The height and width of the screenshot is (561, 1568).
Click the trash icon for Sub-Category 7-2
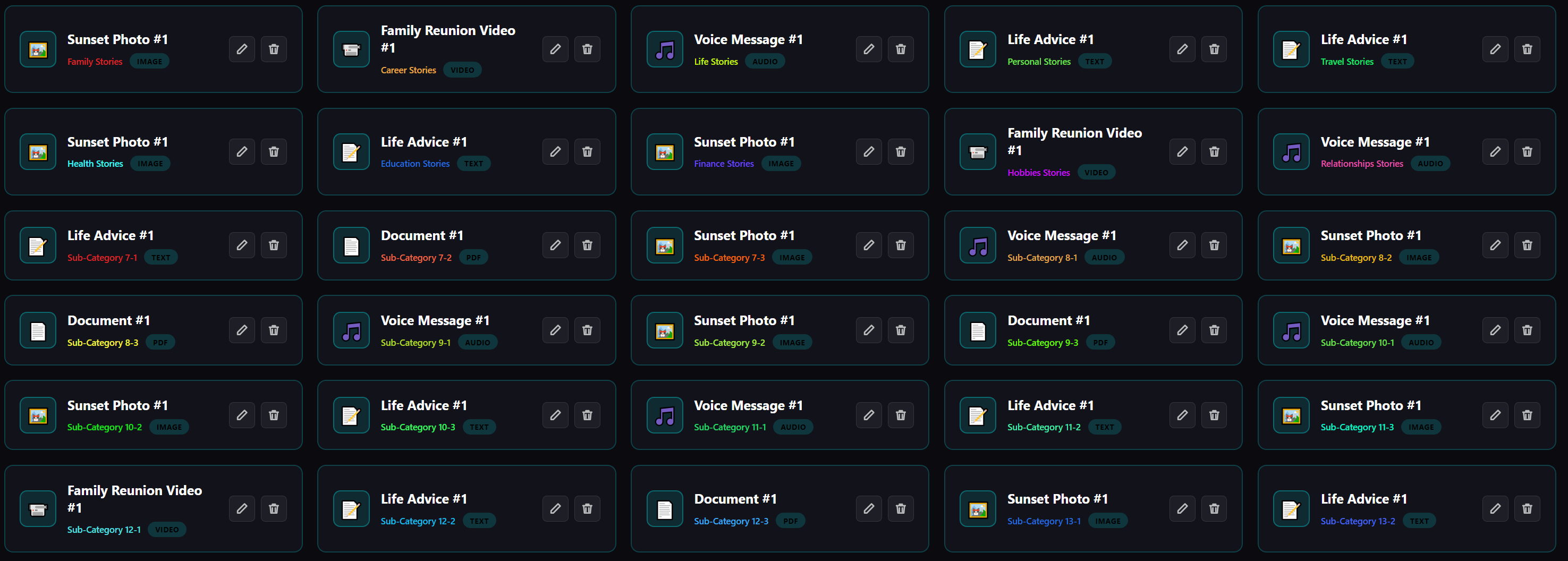[x=587, y=245]
